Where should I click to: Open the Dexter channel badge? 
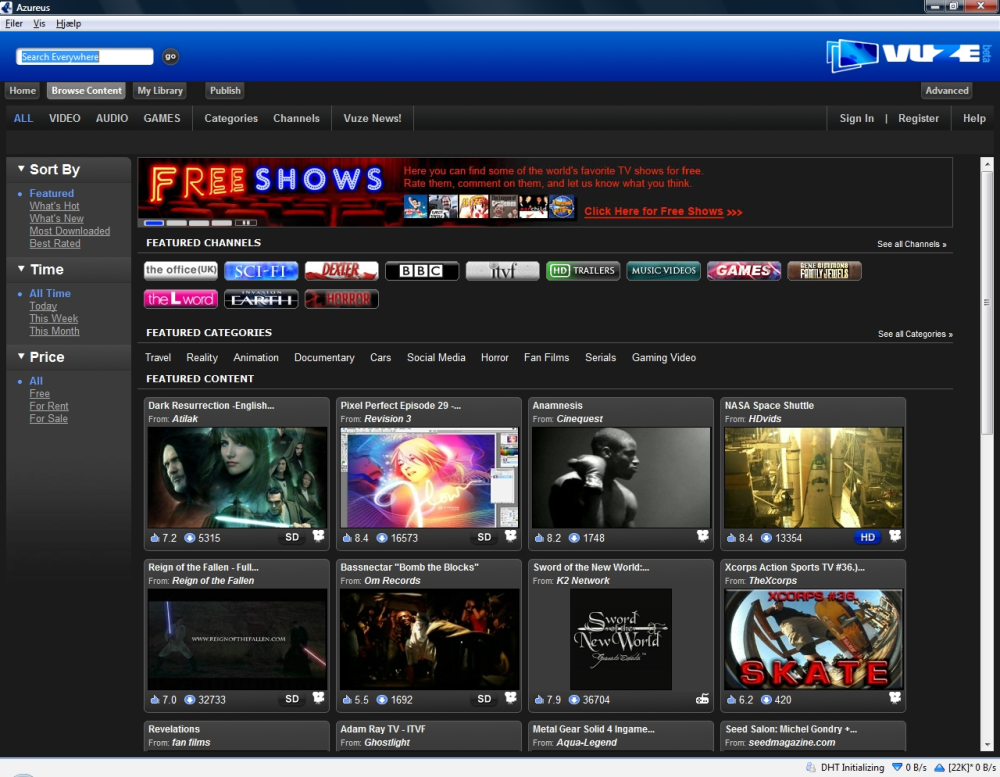[x=341, y=271]
